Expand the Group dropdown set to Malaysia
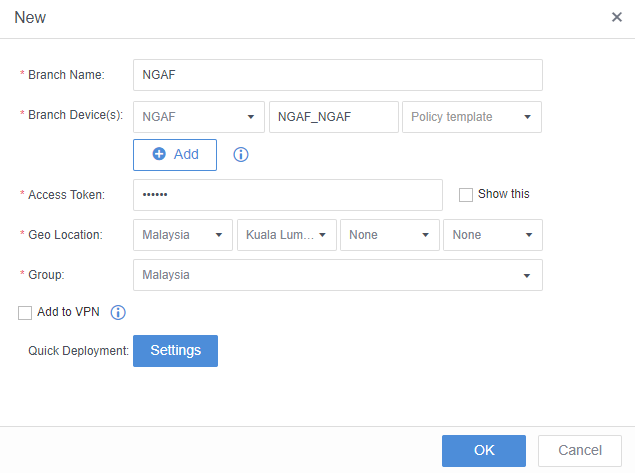635x473 pixels. [x=337, y=275]
